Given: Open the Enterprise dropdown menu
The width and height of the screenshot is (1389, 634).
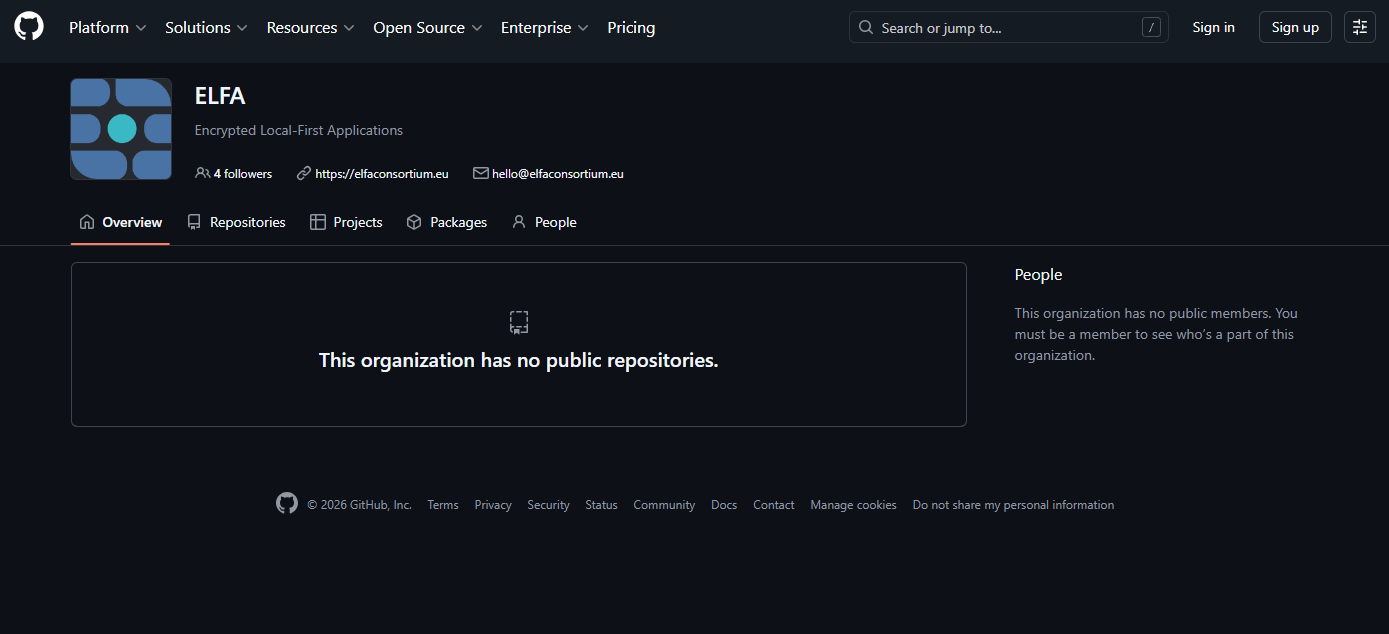Looking at the screenshot, I should point(544,28).
